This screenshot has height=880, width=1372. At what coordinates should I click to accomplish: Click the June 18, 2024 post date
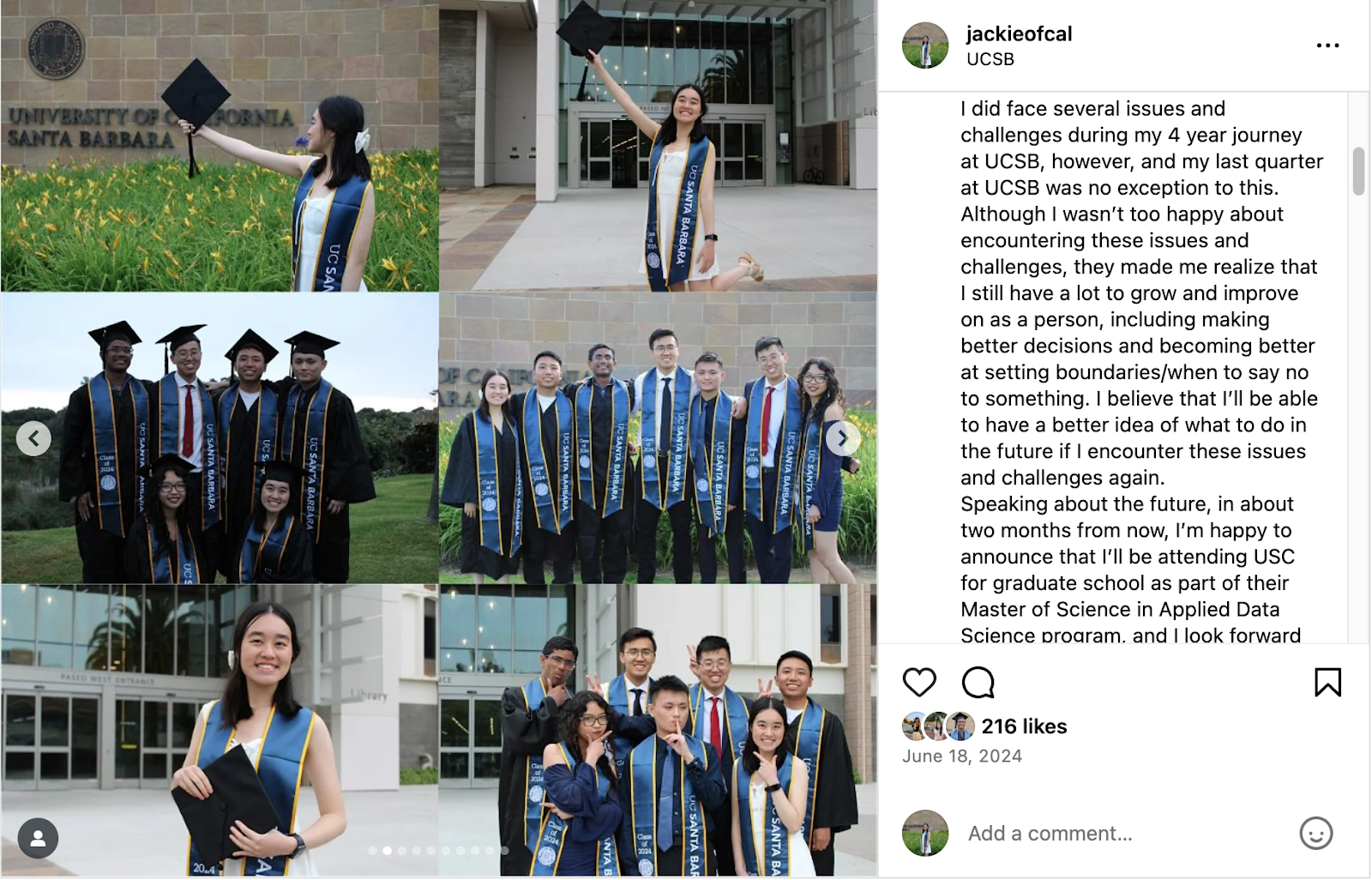pos(962,756)
